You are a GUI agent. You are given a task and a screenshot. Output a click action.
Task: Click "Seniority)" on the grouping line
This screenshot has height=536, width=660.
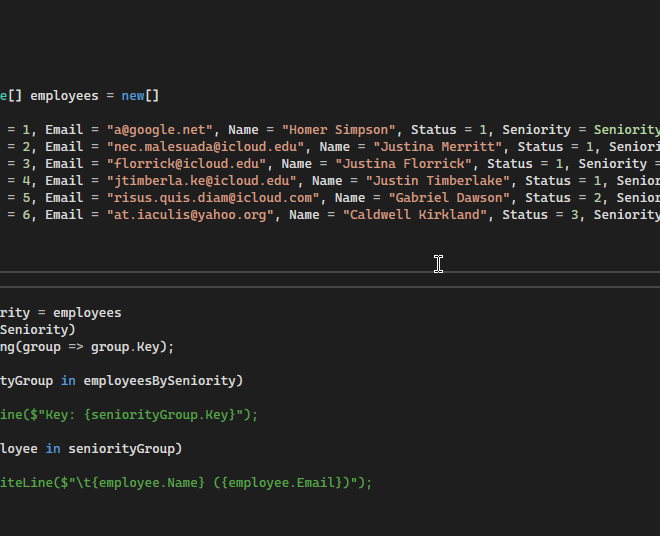[37, 330]
